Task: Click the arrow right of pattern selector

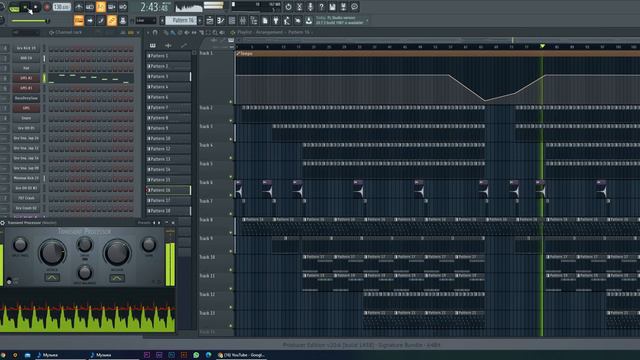Action: pos(200,20)
